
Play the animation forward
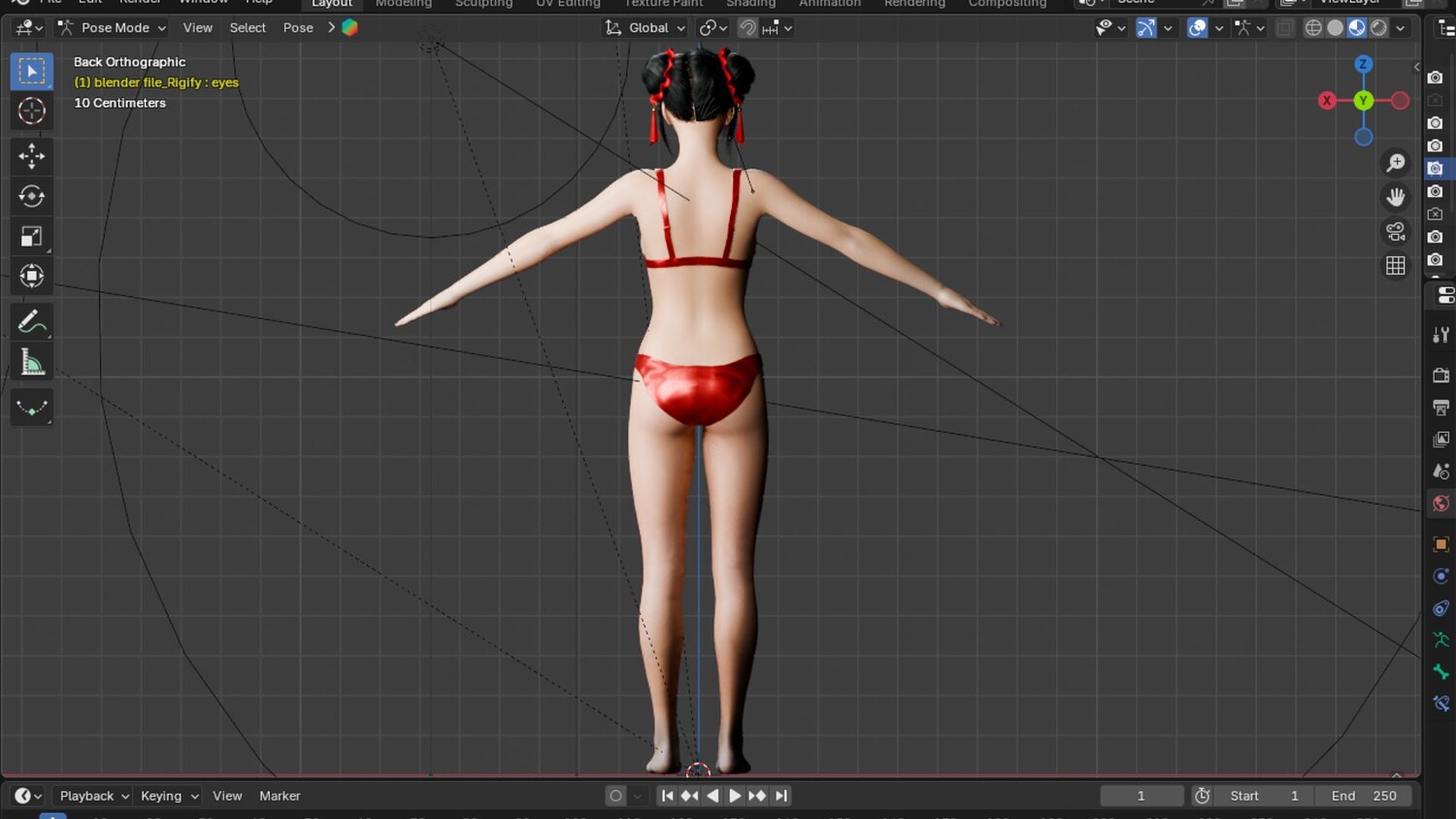(735, 796)
